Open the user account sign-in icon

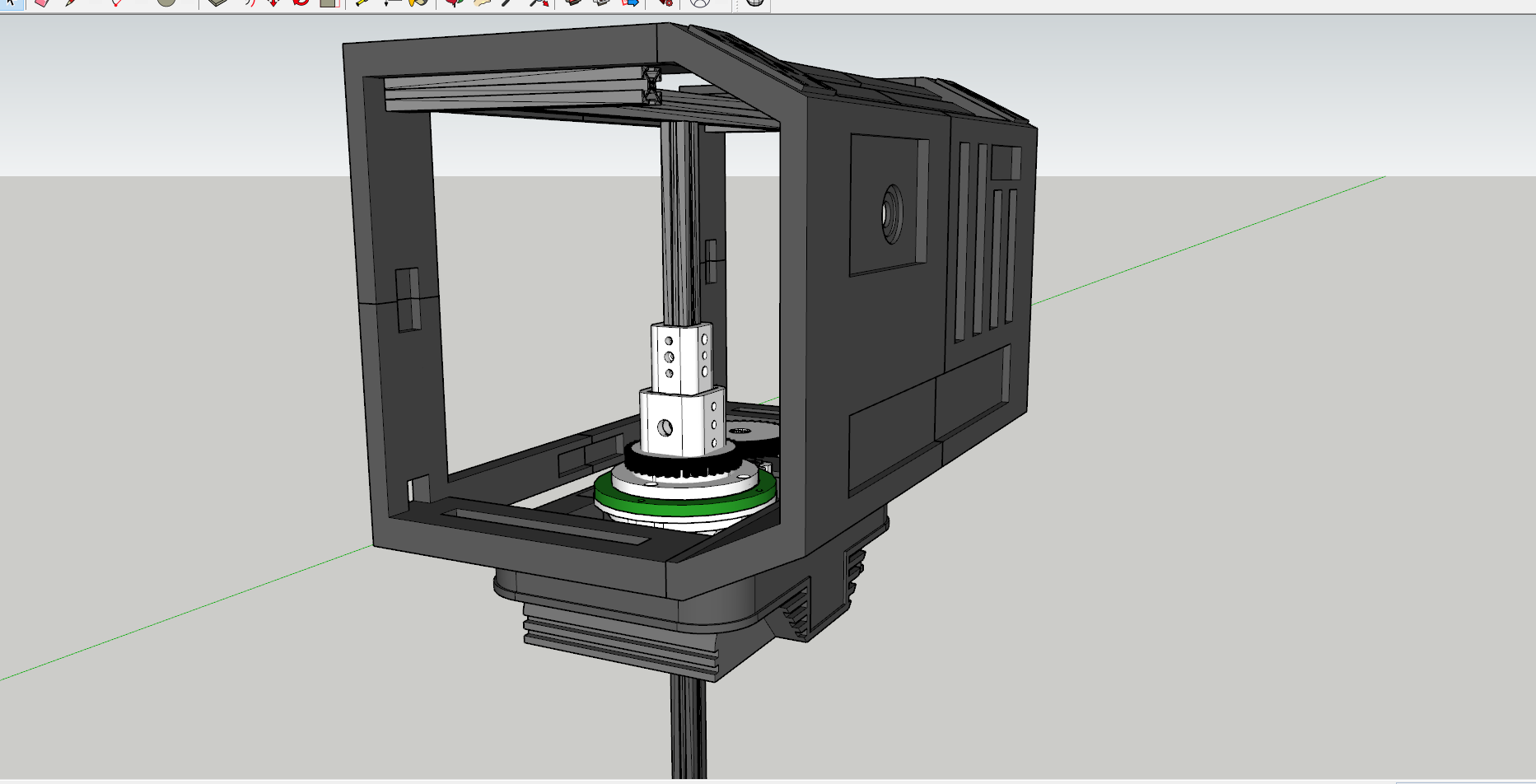700,3
